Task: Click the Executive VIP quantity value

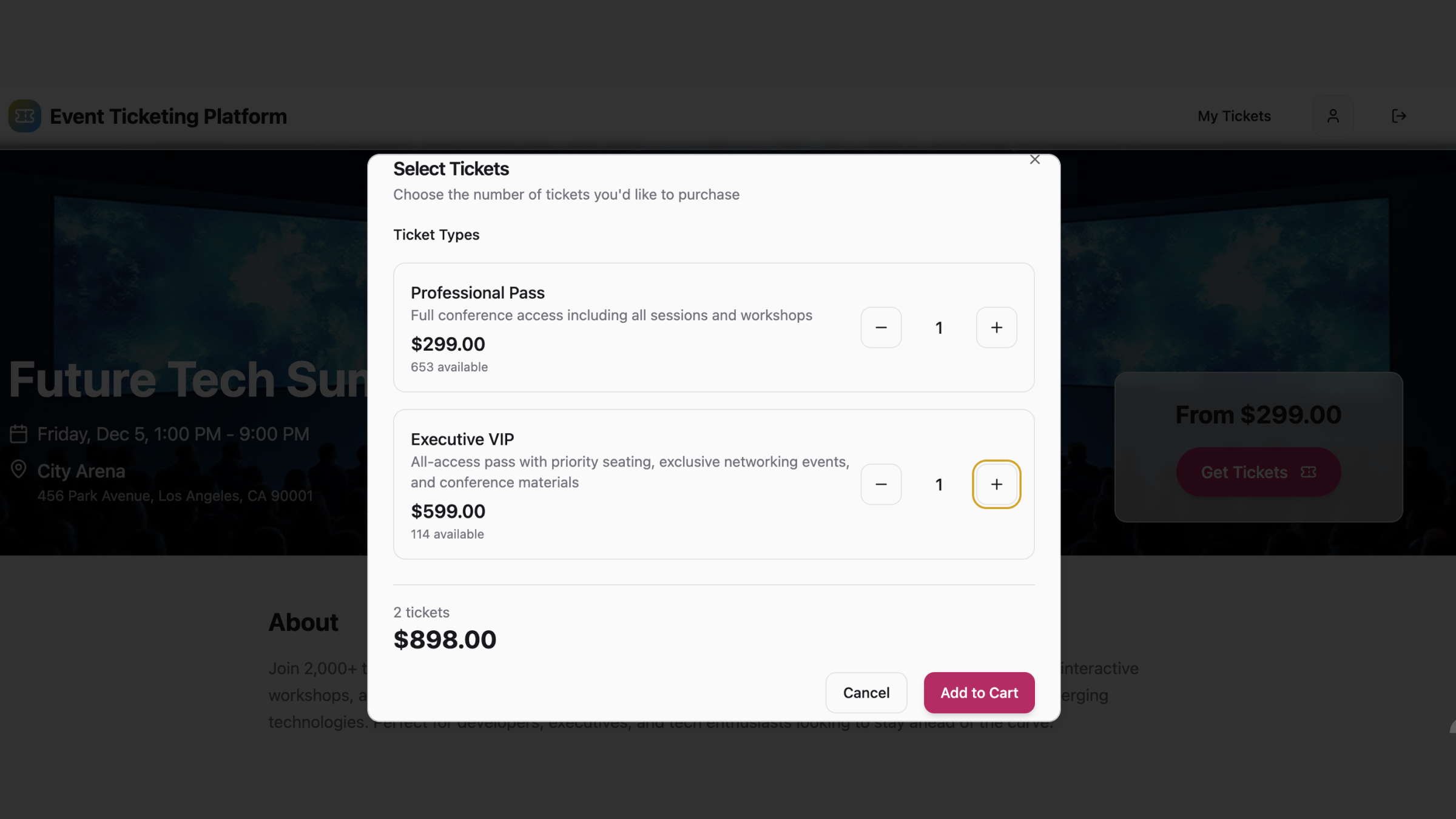Action: click(x=939, y=484)
